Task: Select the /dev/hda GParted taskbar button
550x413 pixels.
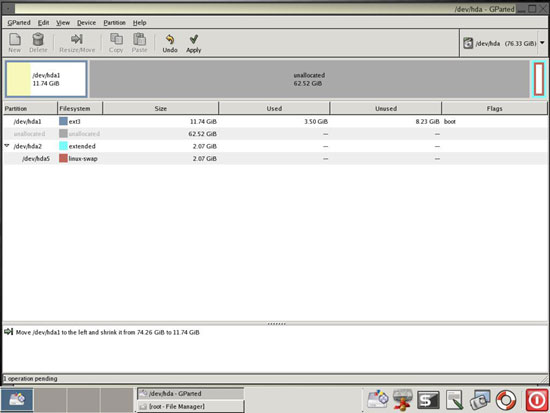Action: (190, 394)
